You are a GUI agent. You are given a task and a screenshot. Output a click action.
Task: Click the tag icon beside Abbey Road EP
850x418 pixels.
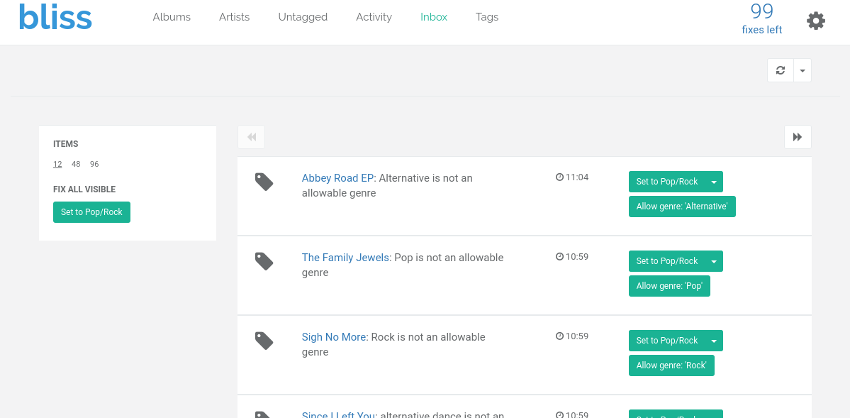point(264,181)
